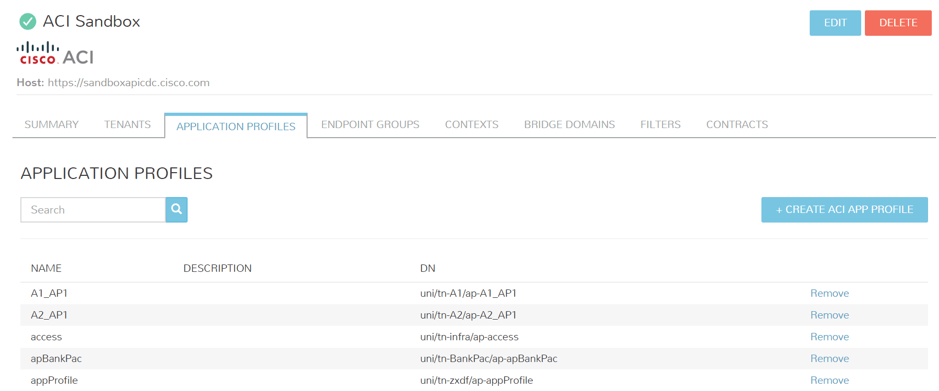The height and width of the screenshot is (391, 939).
Task: Open the Bridge Domains tab
Action: pyautogui.click(x=570, y=125)
